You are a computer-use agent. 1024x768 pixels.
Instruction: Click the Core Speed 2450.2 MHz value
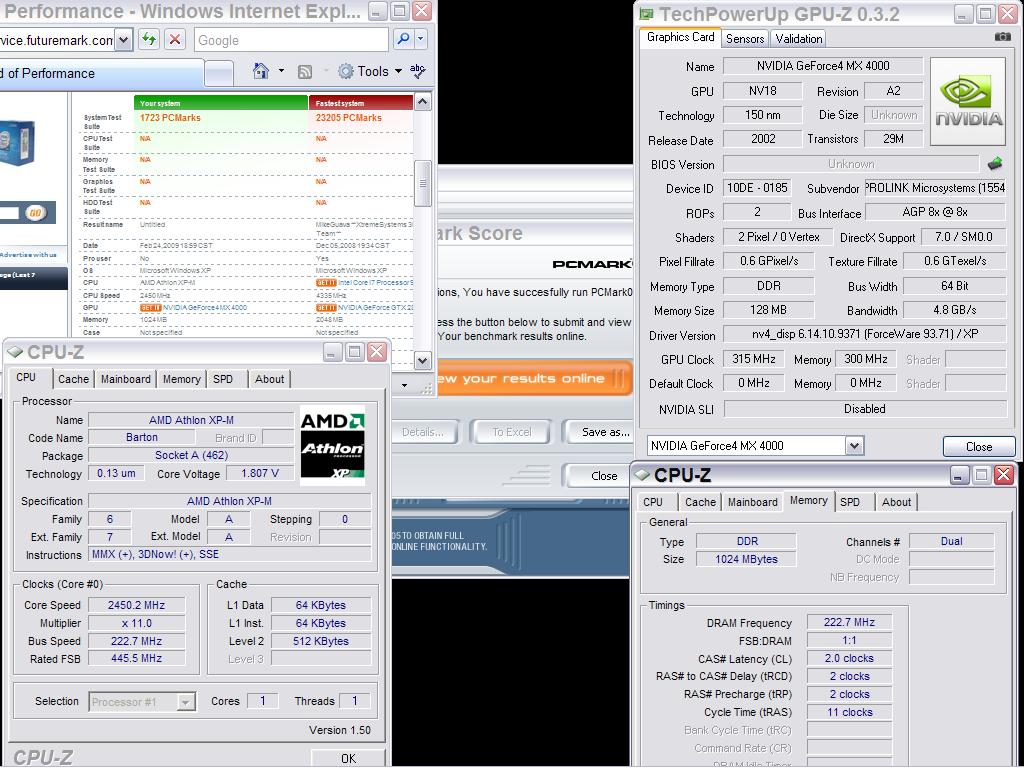[x=136, y=605]
